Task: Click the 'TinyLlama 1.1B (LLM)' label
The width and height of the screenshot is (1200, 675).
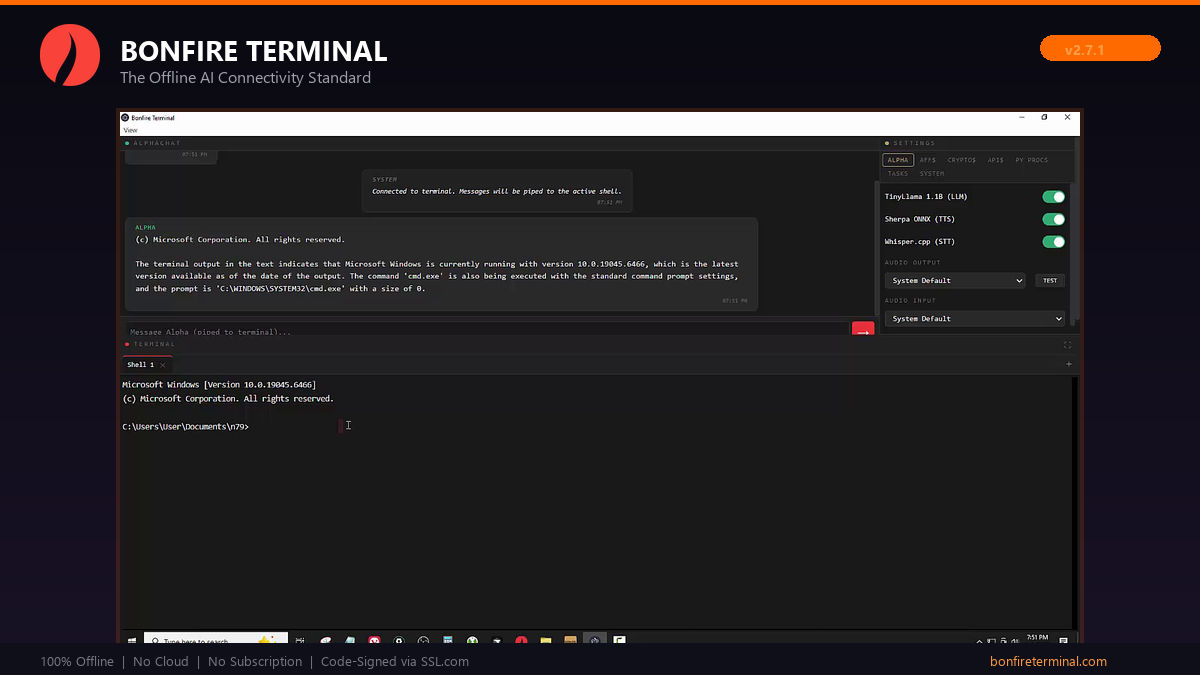Action: 926,197
